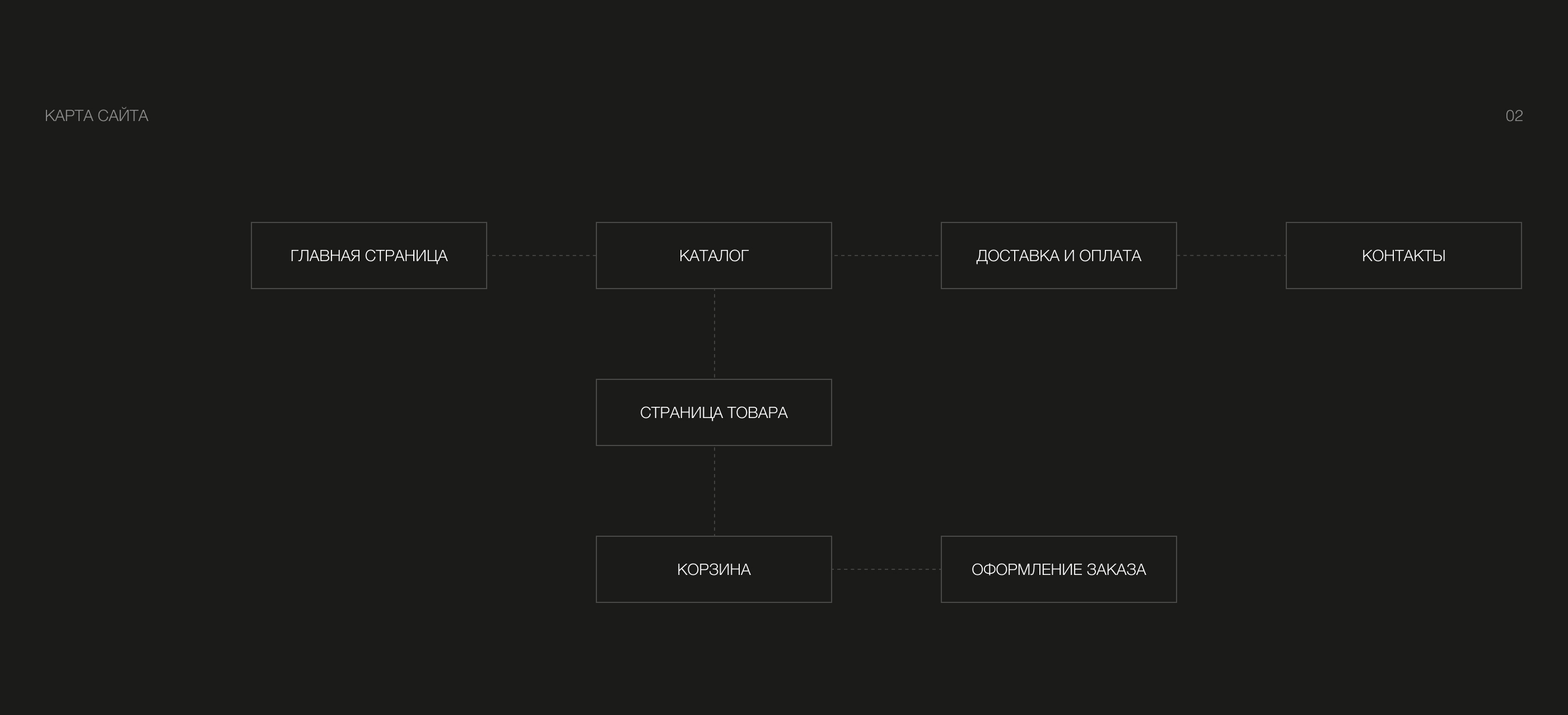This screenshot has height=715, width=1568.
Task: Select the КАТАЛОГ node
Action: pos(713,256)
